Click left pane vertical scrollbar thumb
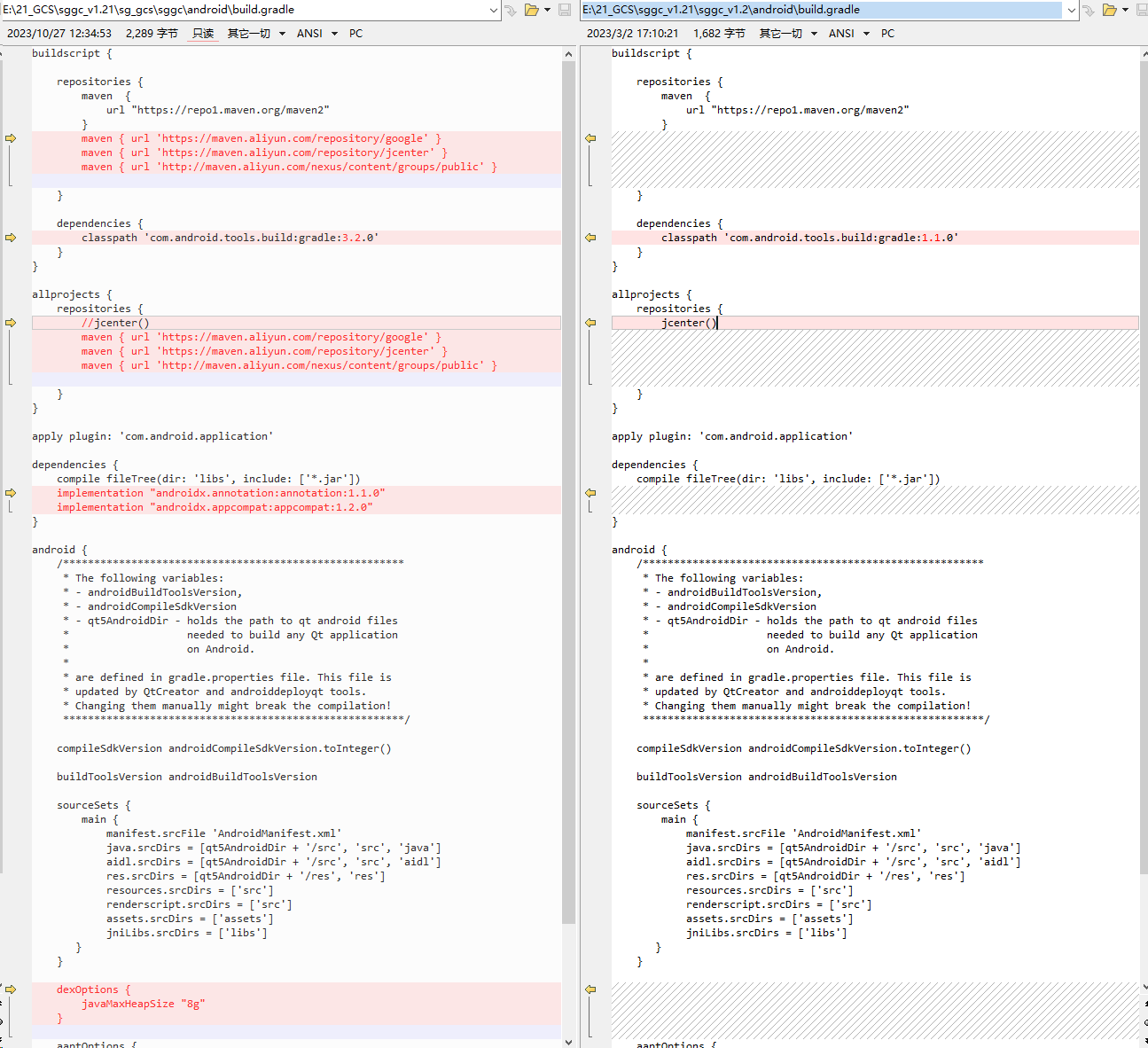The image size is (1148, 1048). click(568, 492)
